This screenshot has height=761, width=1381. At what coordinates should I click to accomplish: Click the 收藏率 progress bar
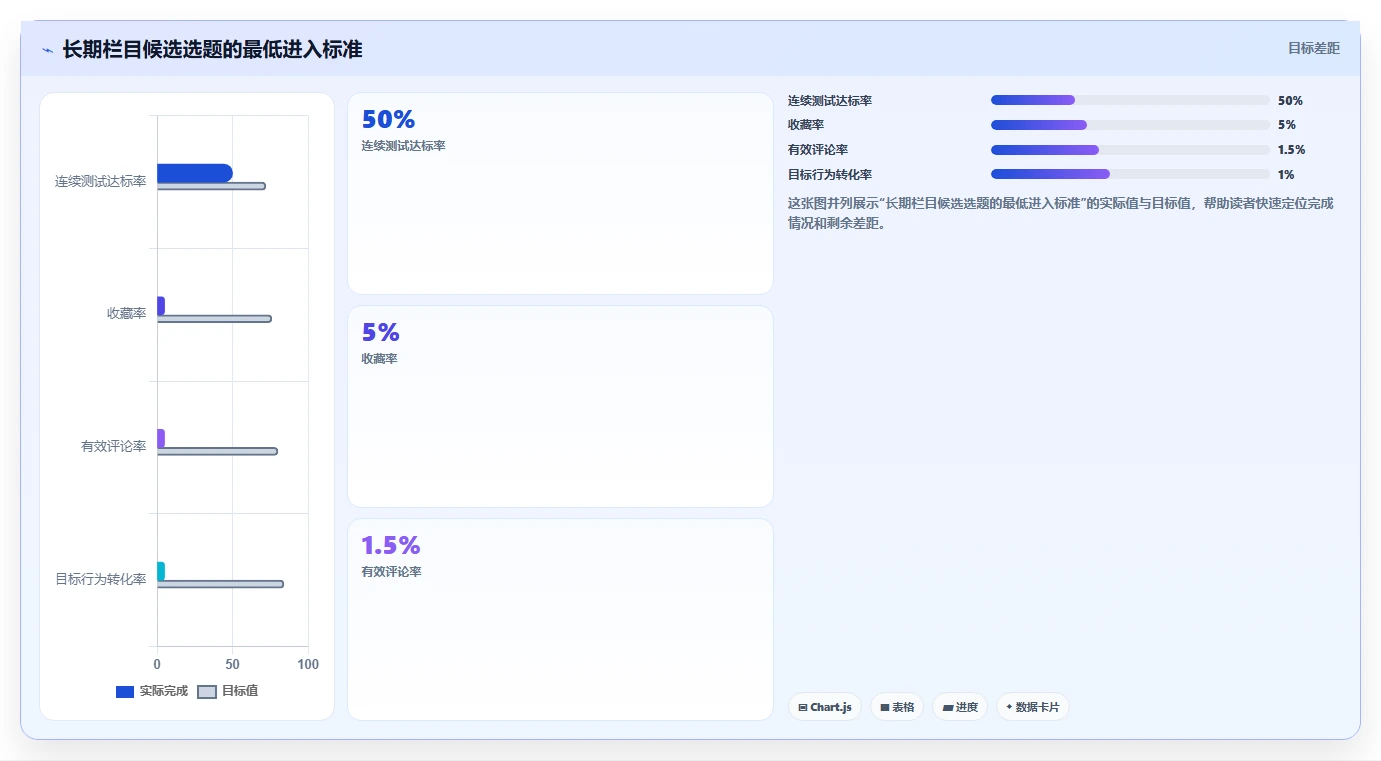point(1130,125)
